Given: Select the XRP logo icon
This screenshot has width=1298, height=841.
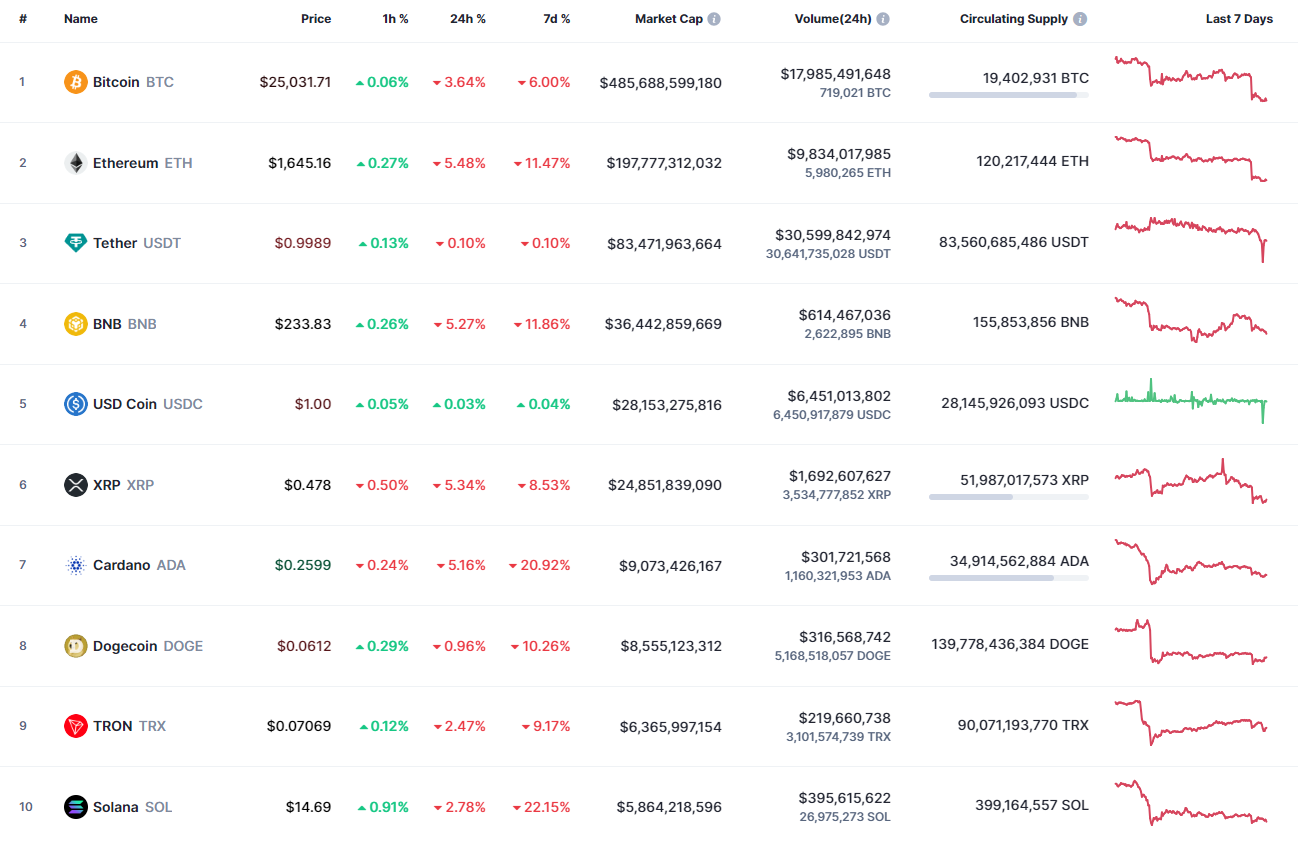Looking at the screenshot, I should [x=75, y=485].
